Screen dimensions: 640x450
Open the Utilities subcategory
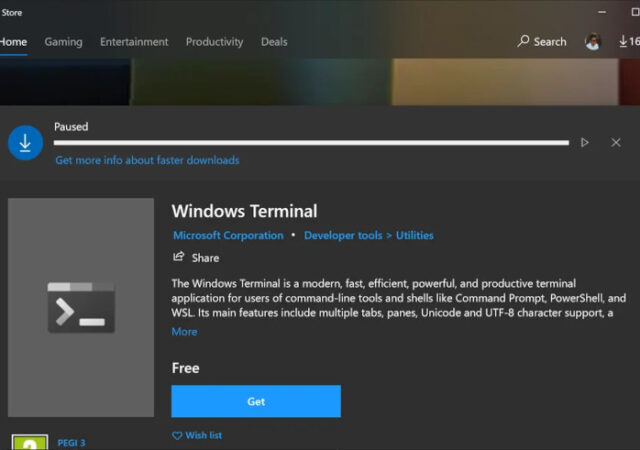point(414,235)
